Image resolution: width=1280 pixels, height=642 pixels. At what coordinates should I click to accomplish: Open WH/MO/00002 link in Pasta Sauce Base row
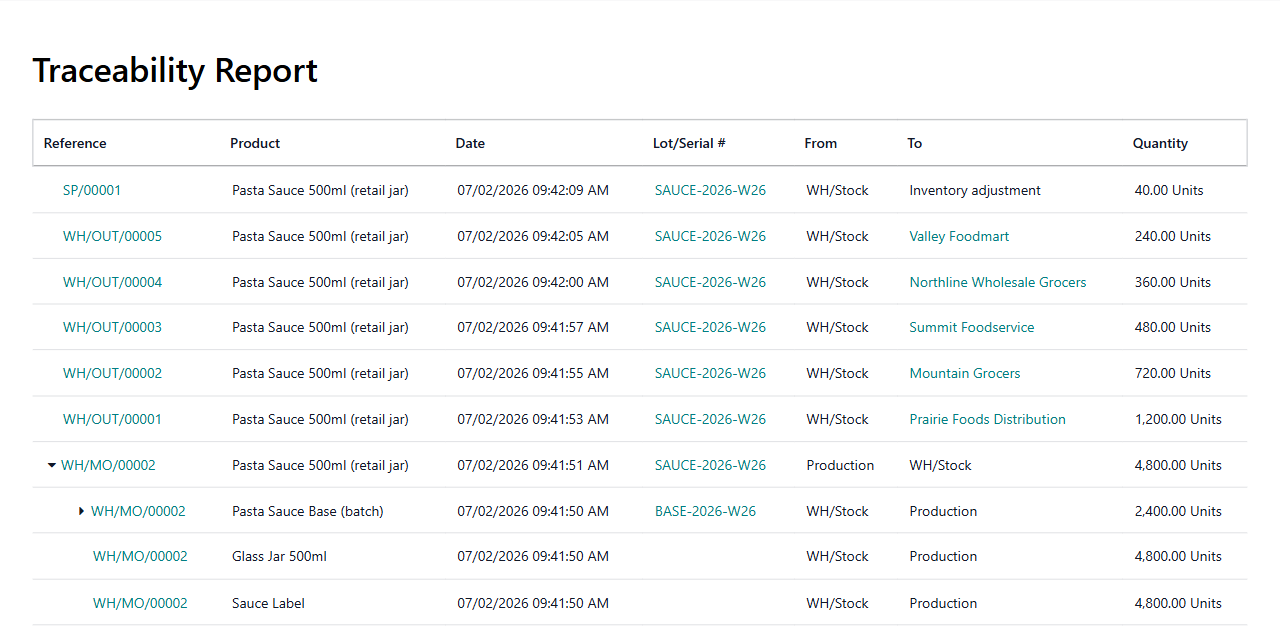coord(138,511)
